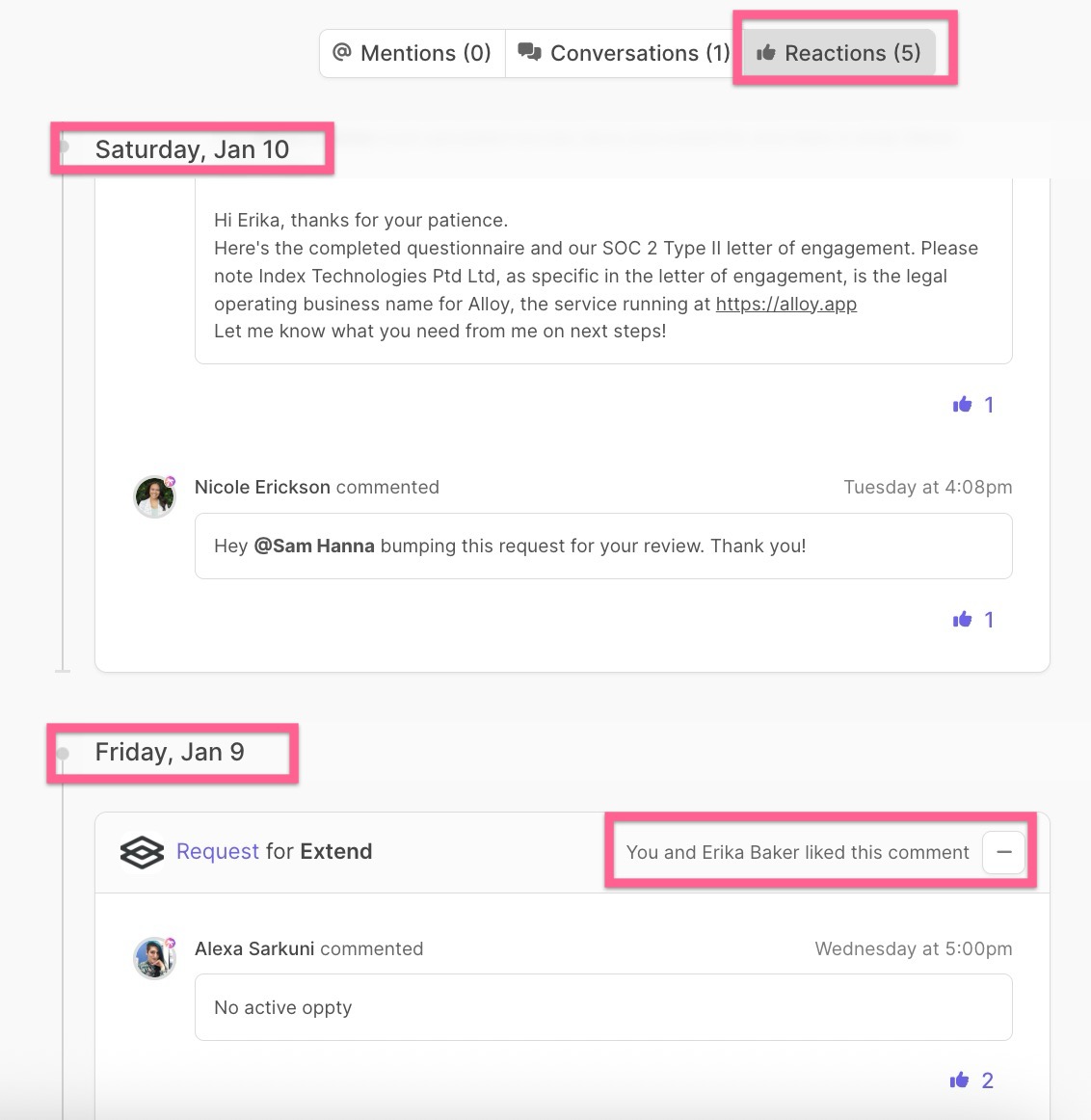
Task: Click the Extend stacked-layers logo icon
Action: [x=142, y=852]
